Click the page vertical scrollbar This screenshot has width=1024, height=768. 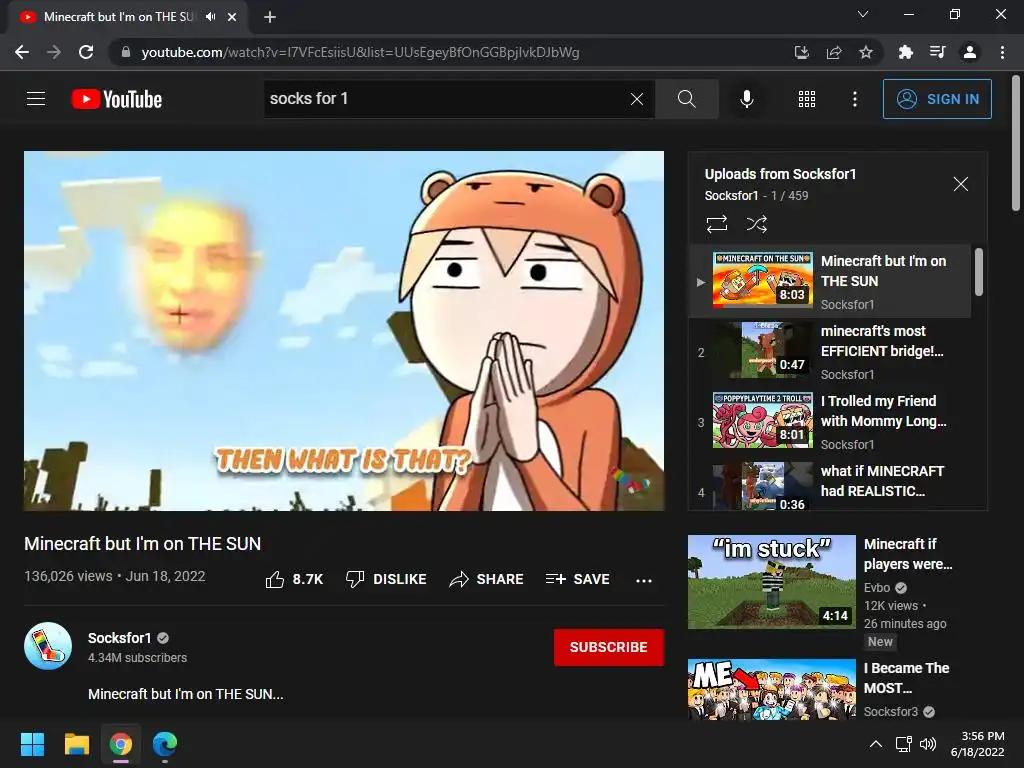pos(1016,144)
